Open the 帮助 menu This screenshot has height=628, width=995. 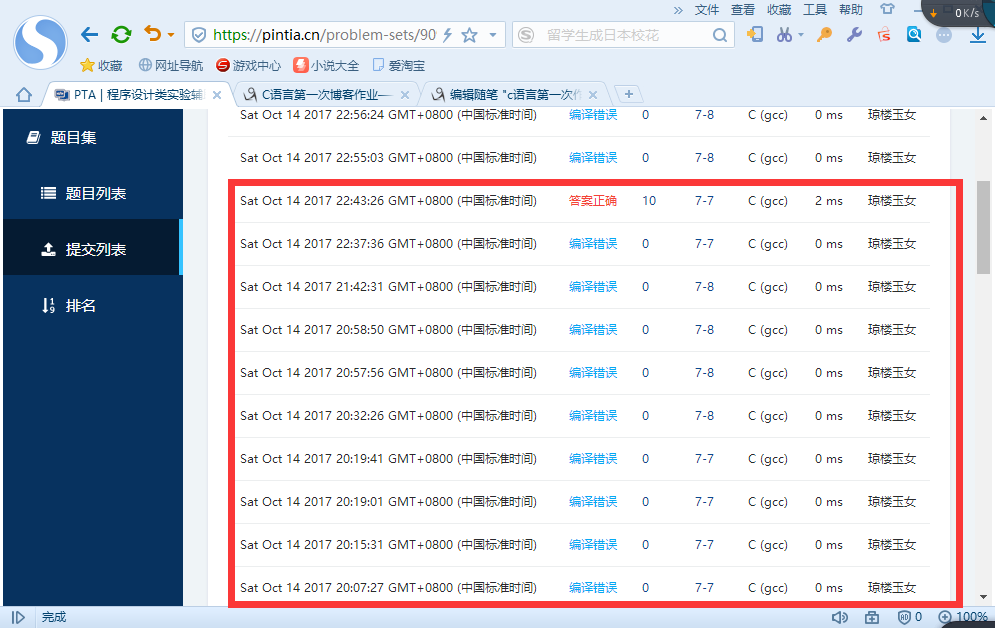(x=851, y=10)
